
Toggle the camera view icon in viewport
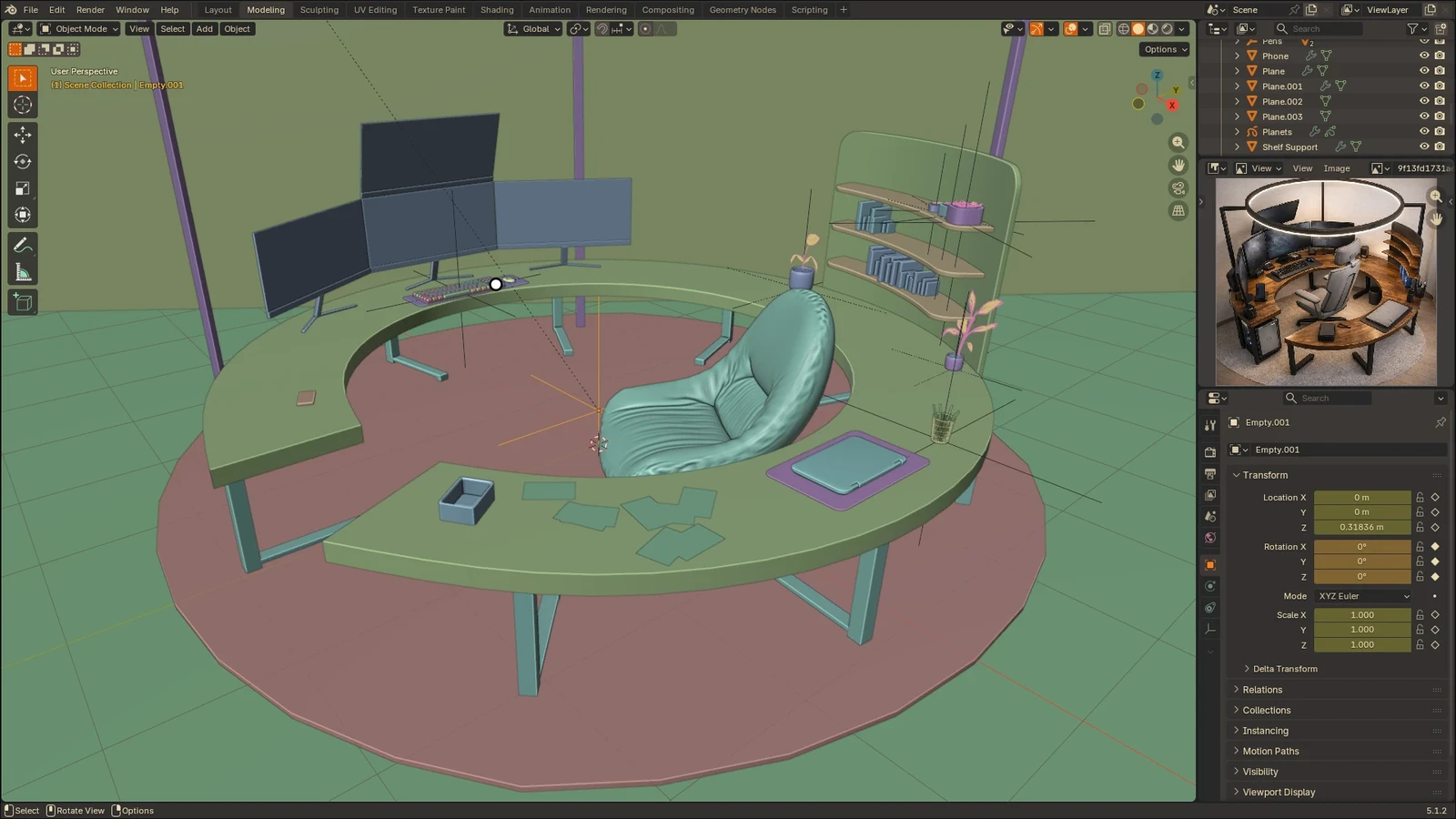coord(1178,188)
